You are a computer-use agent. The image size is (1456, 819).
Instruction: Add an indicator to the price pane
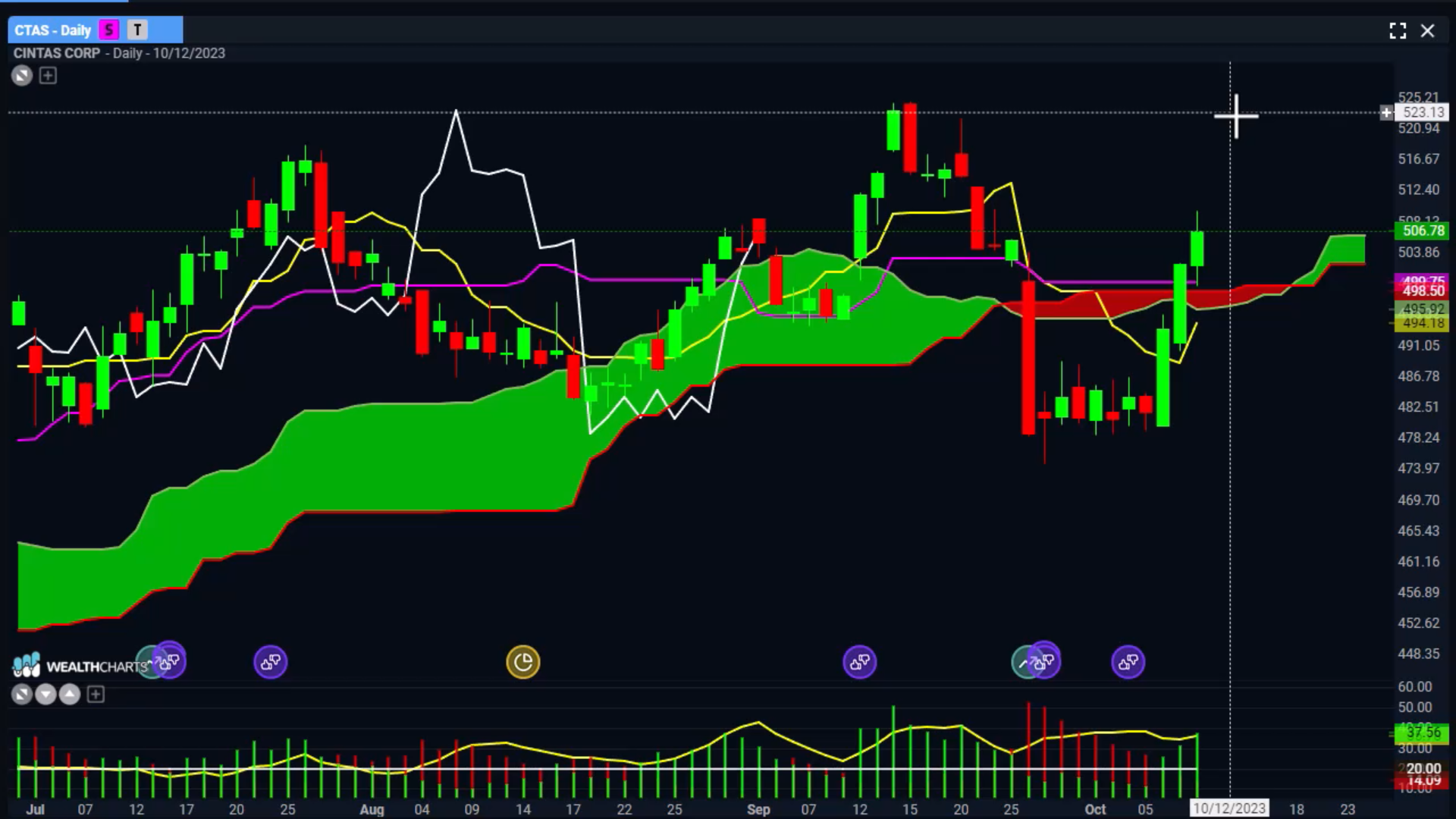(48, 75)
